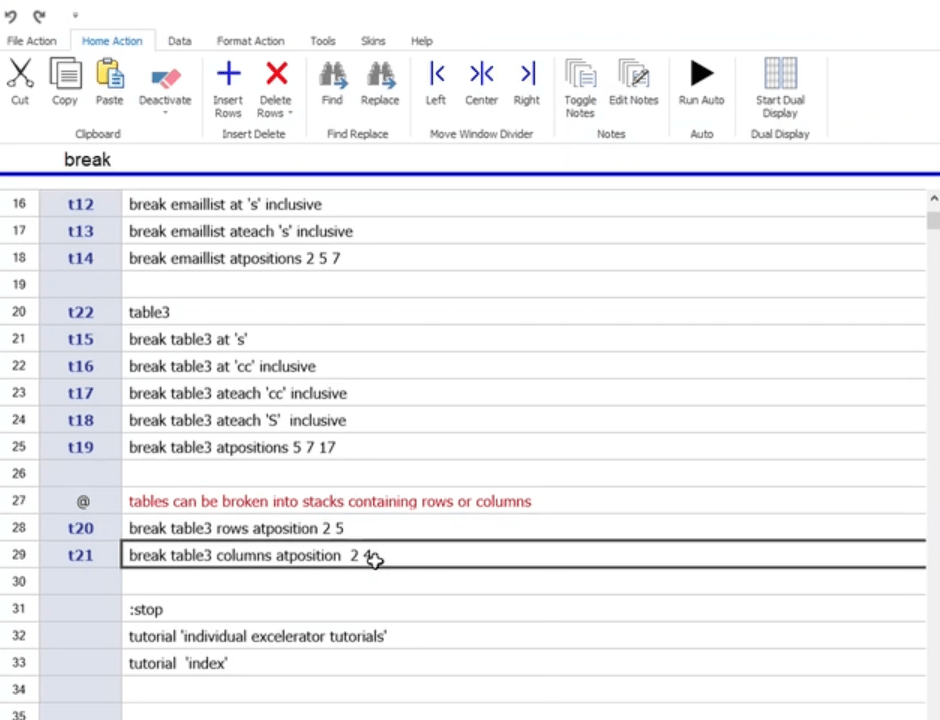Expand the Deactivate dropdown arrow
Image resolution: width=940 pixels, height=720 pixels.
(x=165, y=113)
